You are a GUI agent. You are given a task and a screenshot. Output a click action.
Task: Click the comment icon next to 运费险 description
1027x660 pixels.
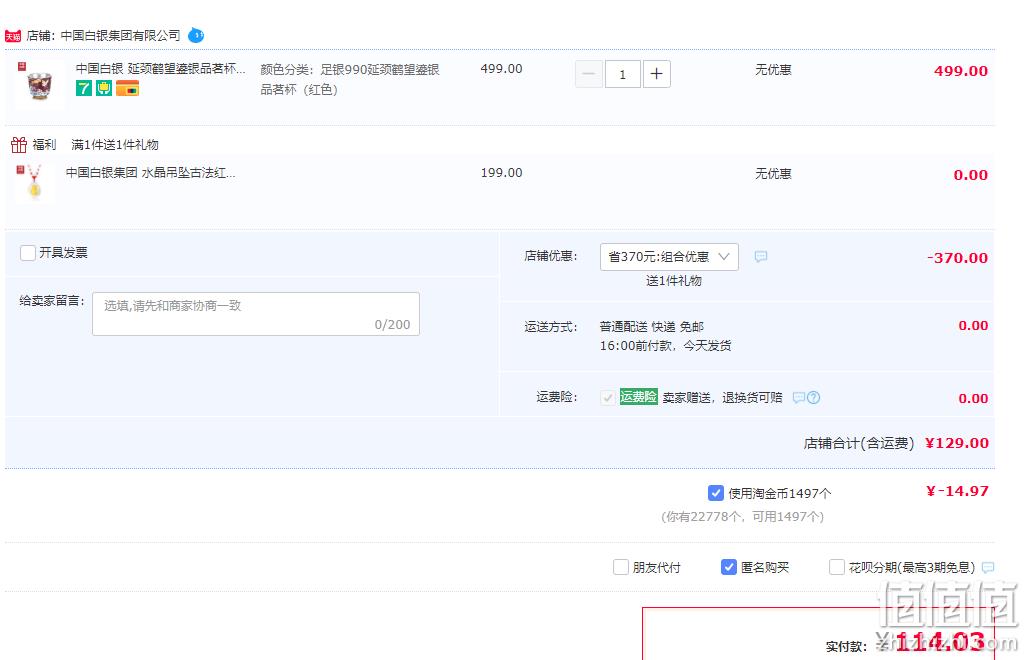[x=798, y=397]
